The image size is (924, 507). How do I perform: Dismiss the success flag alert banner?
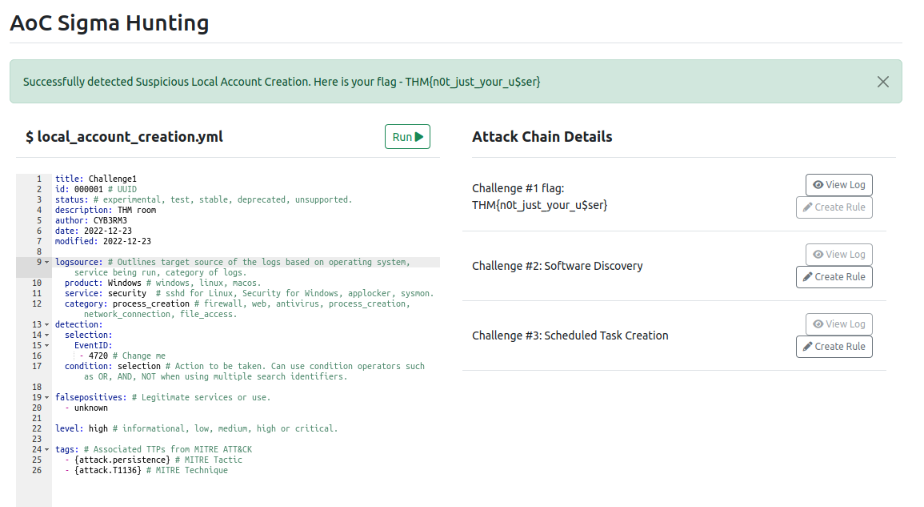tap(883, 82)
